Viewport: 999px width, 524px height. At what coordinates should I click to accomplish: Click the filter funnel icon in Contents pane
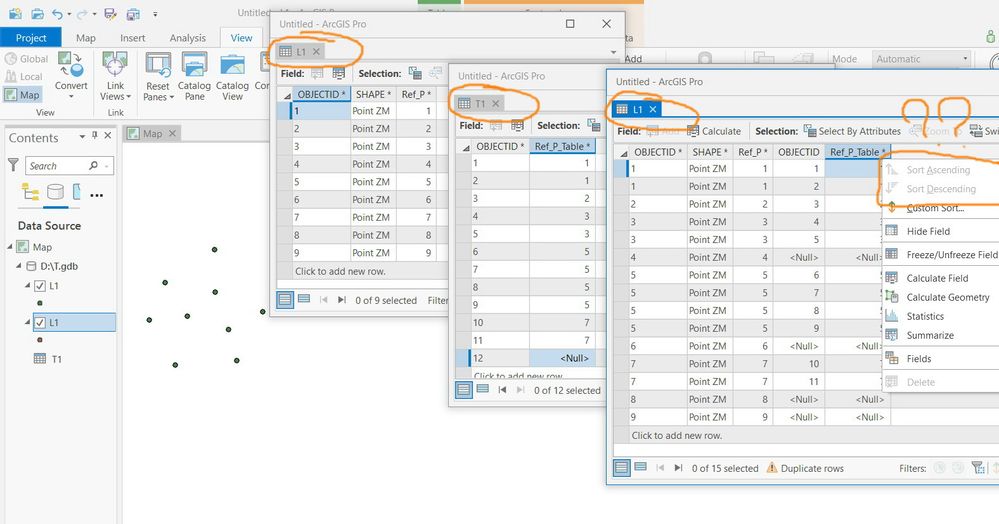pyautogui.click(x=13, y=165)
